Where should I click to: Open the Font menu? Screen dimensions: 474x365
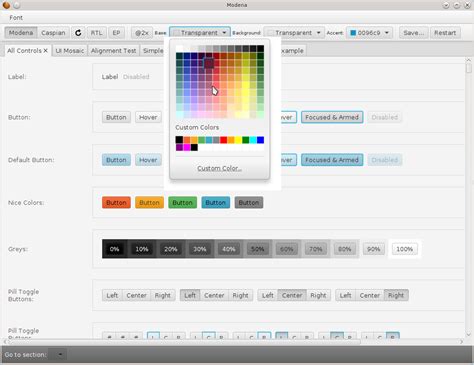pyautogui.click(x=16, y=18)
